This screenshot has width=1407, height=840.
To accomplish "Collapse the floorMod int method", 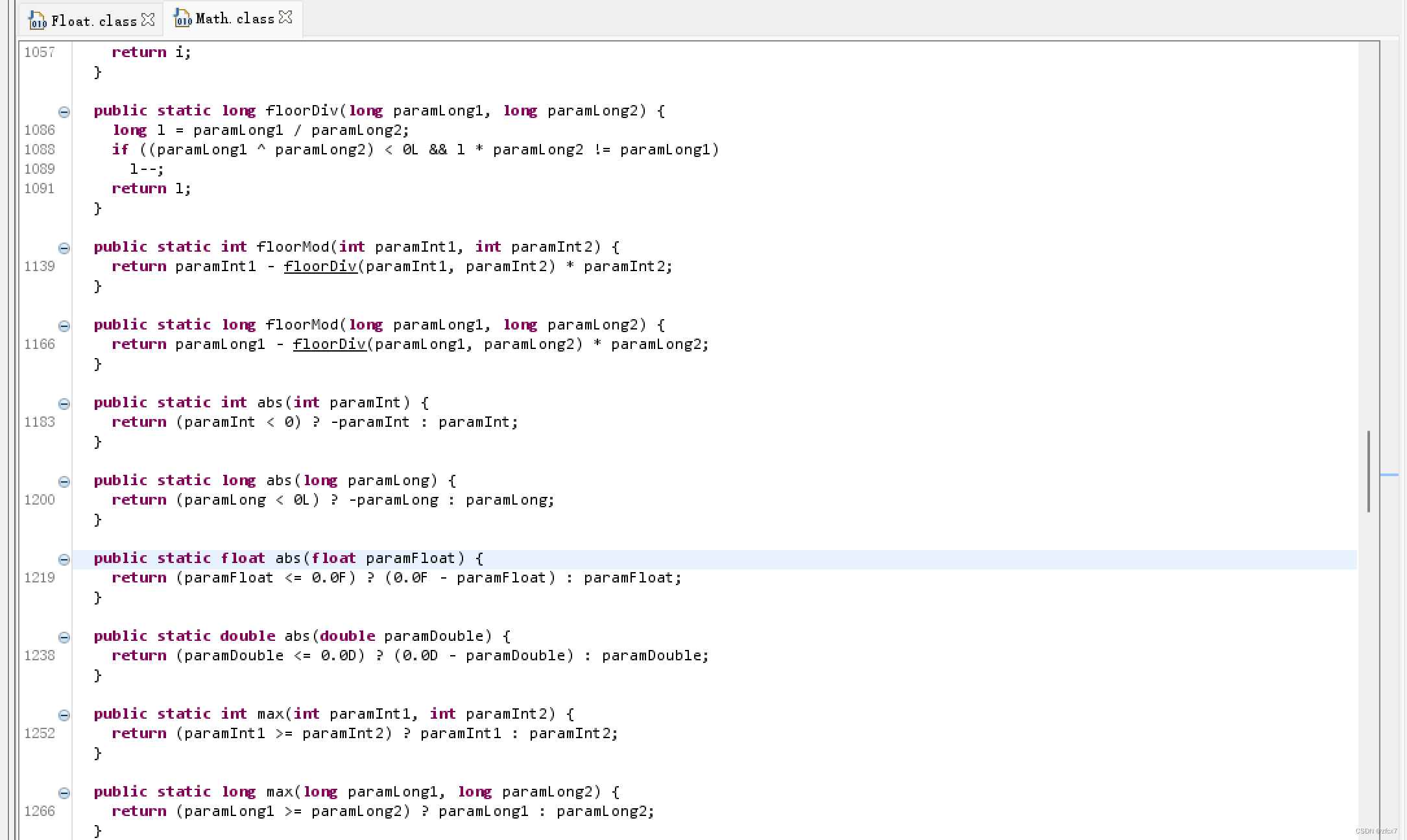I will pos(64,248).
